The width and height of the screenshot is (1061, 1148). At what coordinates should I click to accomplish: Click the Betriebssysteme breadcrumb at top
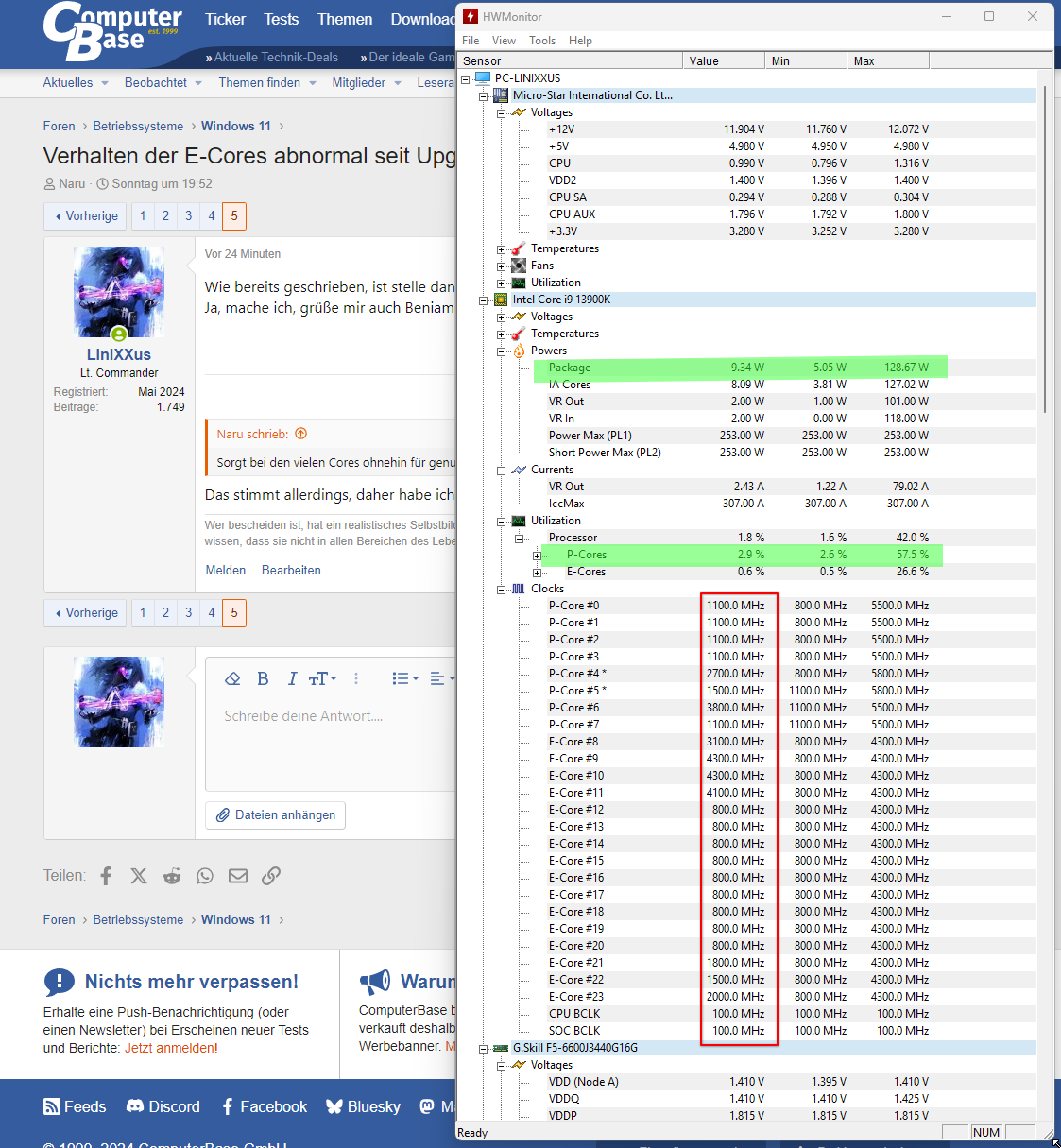tap(138, 126)
